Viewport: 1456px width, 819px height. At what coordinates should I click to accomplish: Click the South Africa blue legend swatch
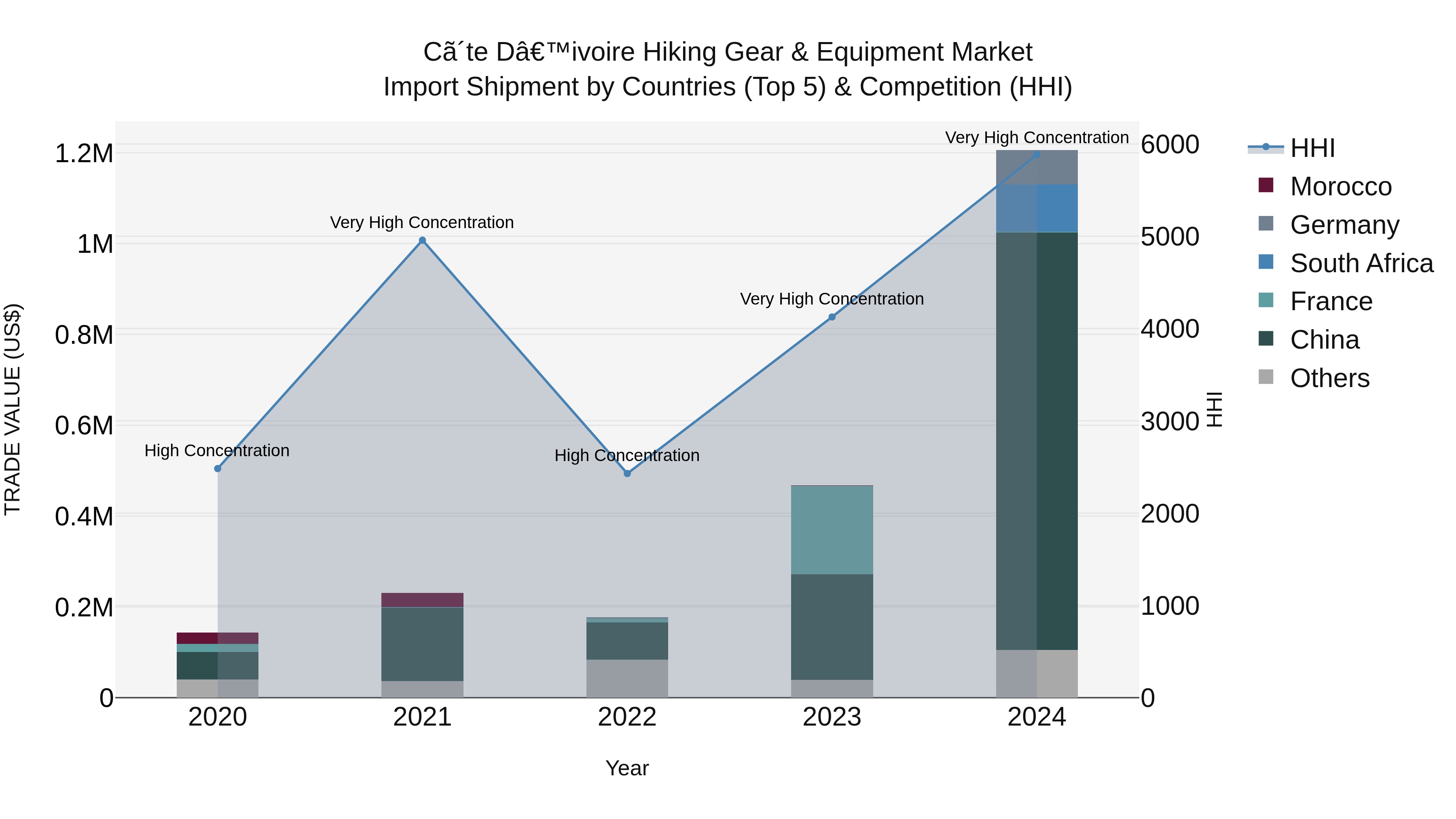tap(1266, 262)
